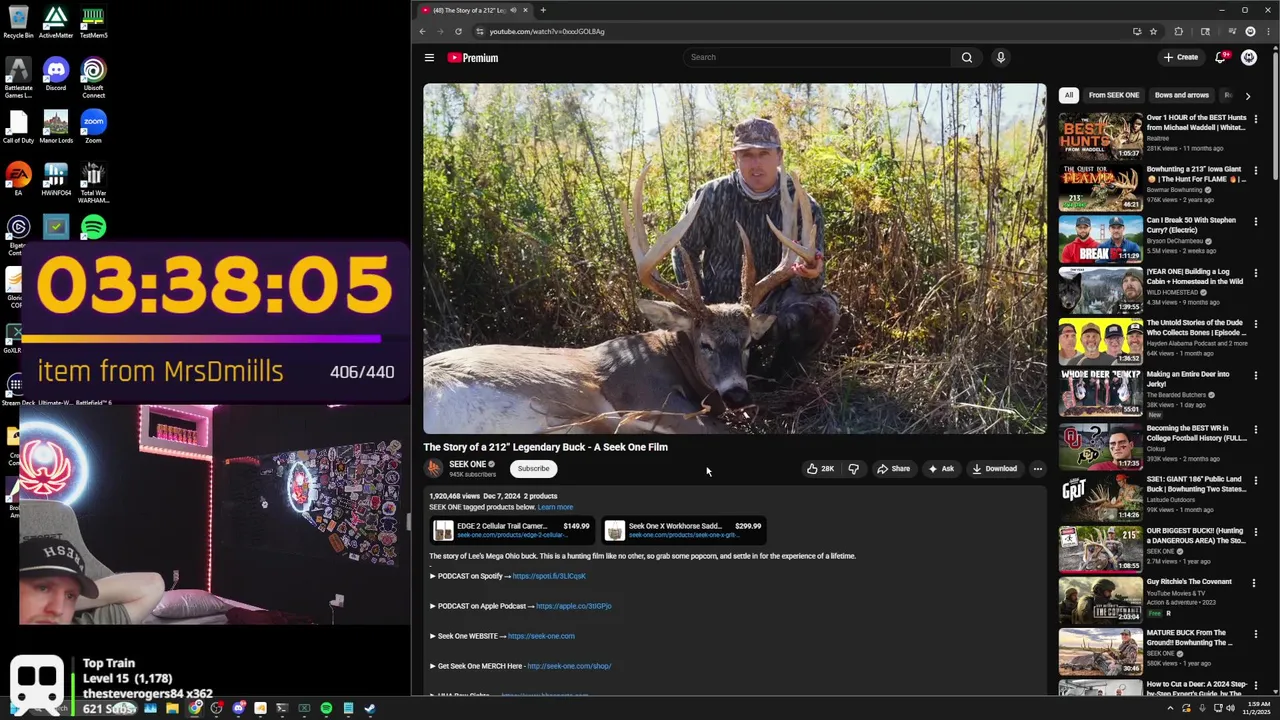1280x720 pixels.
Task: Like the video with thumbs up
Action: [821, 469]
